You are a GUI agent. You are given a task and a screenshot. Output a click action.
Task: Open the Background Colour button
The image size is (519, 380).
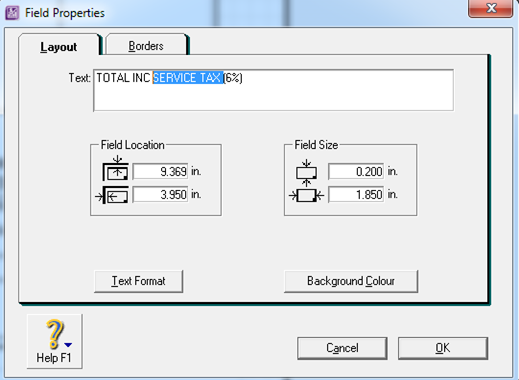[351, 281]
